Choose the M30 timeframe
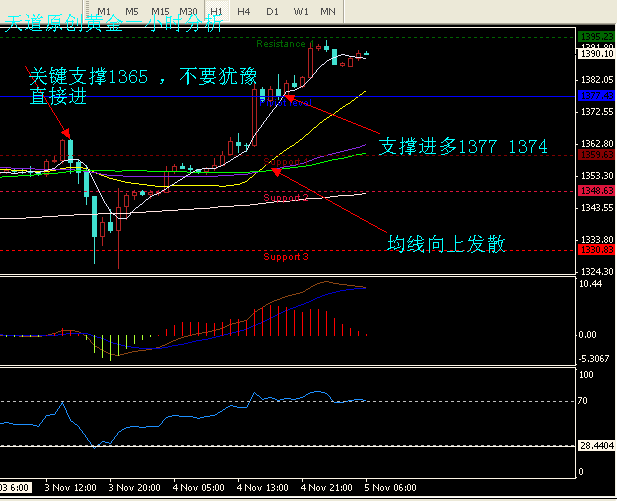This screenshot has height=501, width=617. pos(187,9)
